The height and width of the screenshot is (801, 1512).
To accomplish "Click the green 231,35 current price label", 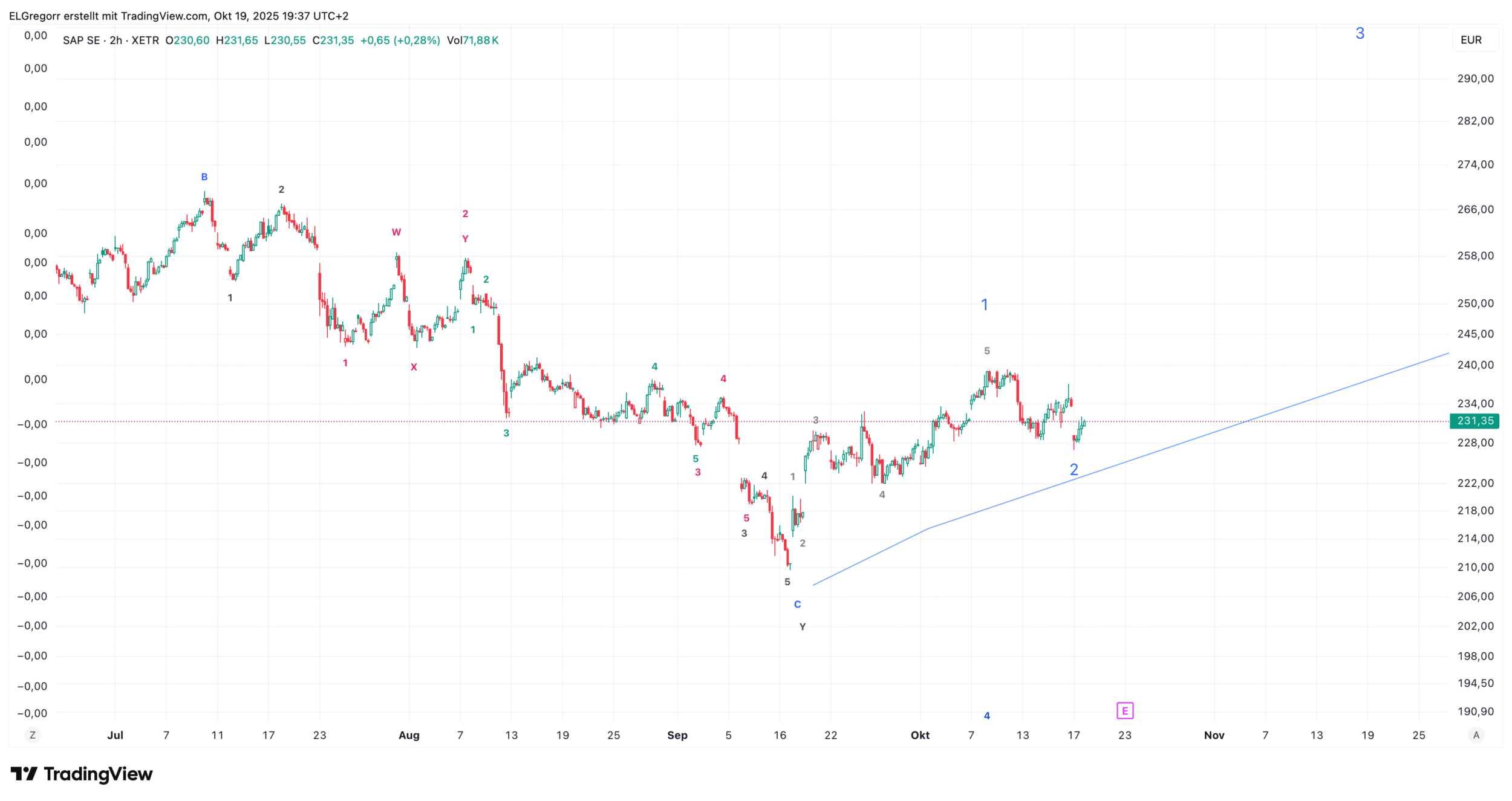I will point(1475,421).
